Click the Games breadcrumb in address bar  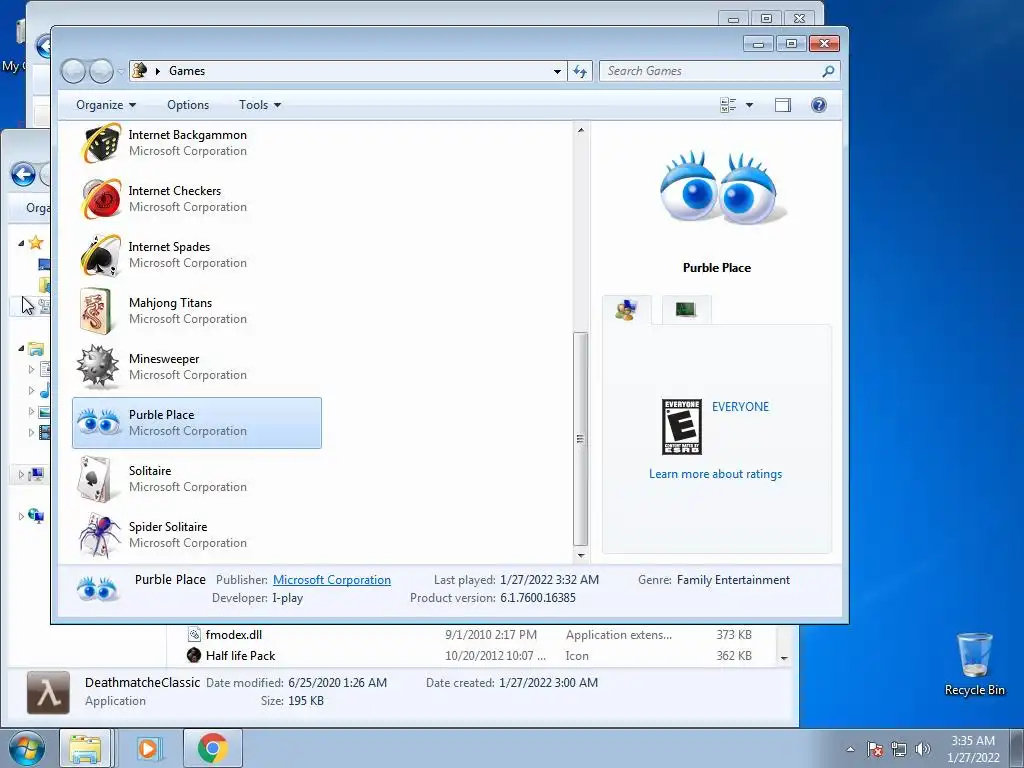(x=187, y=71)
